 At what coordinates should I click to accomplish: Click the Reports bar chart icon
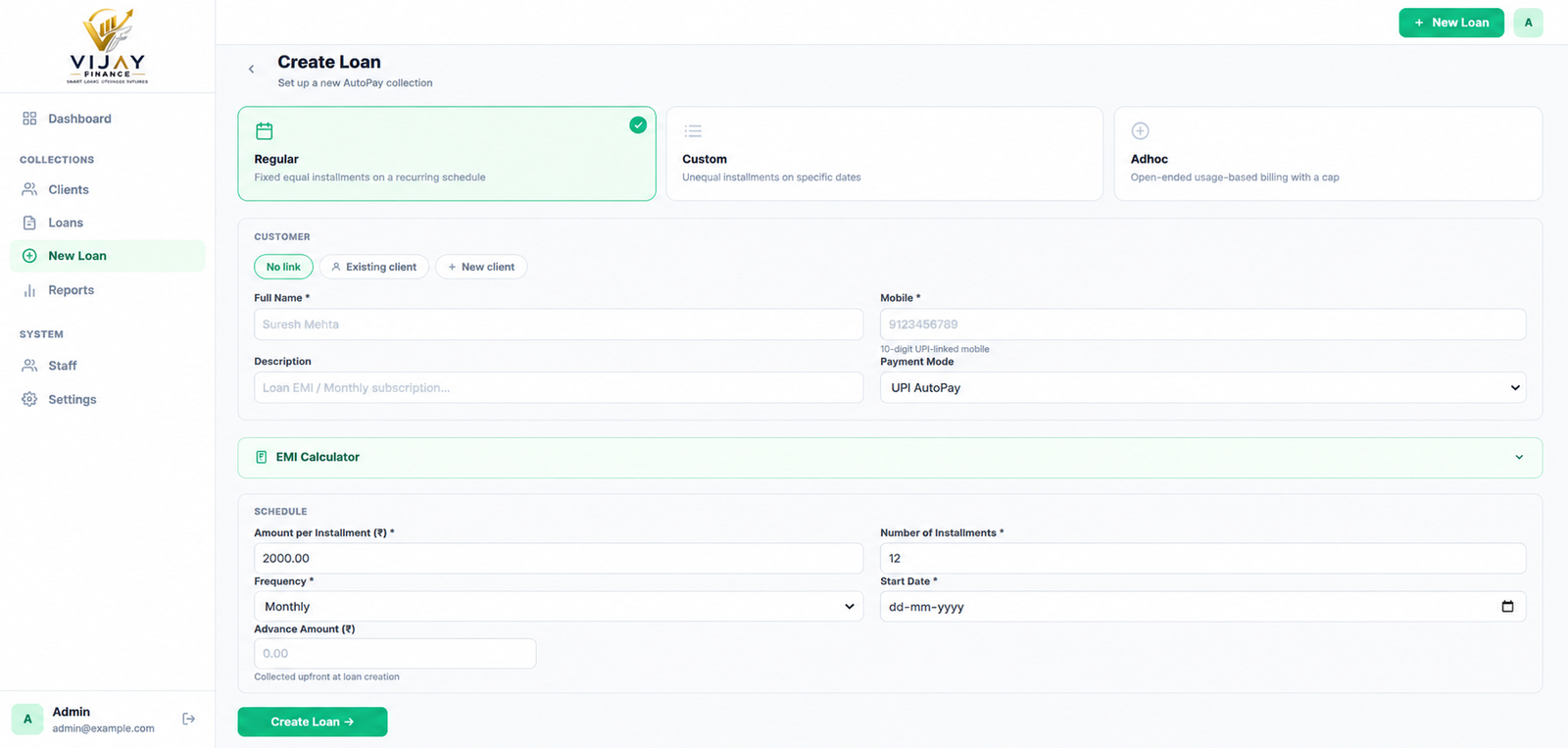[29, 290]
